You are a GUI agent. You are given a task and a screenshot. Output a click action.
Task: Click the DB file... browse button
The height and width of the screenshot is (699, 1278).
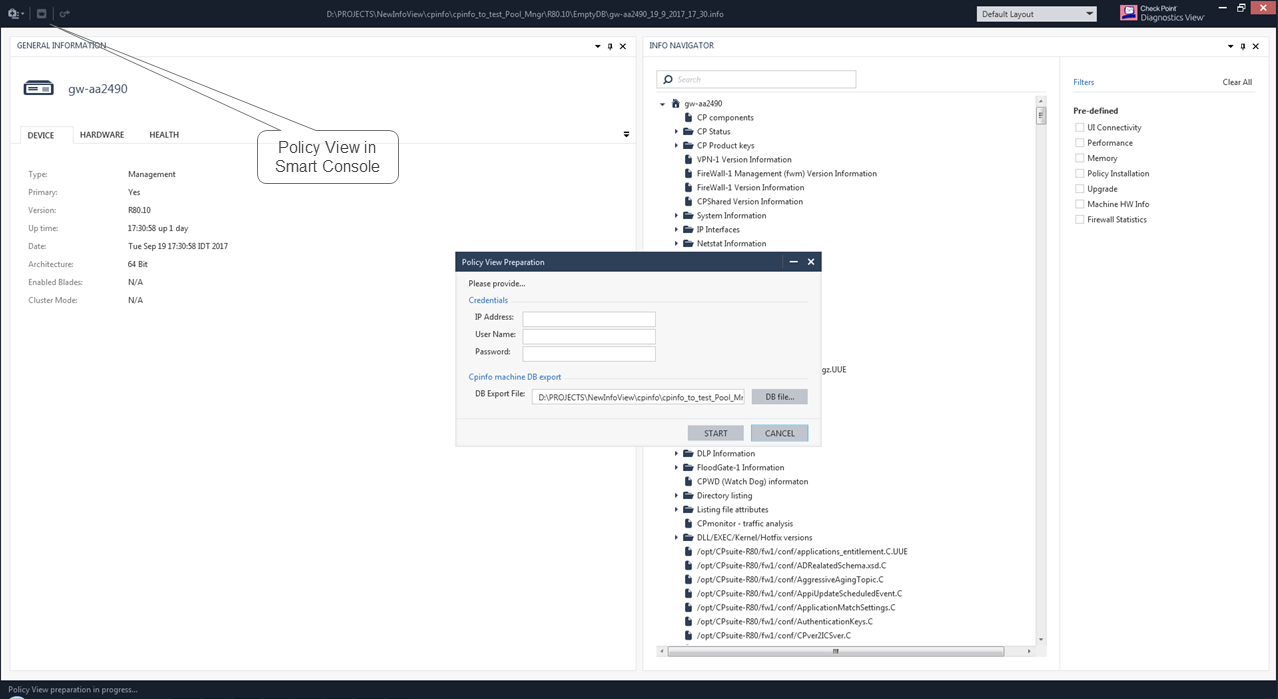coord(780,397)
